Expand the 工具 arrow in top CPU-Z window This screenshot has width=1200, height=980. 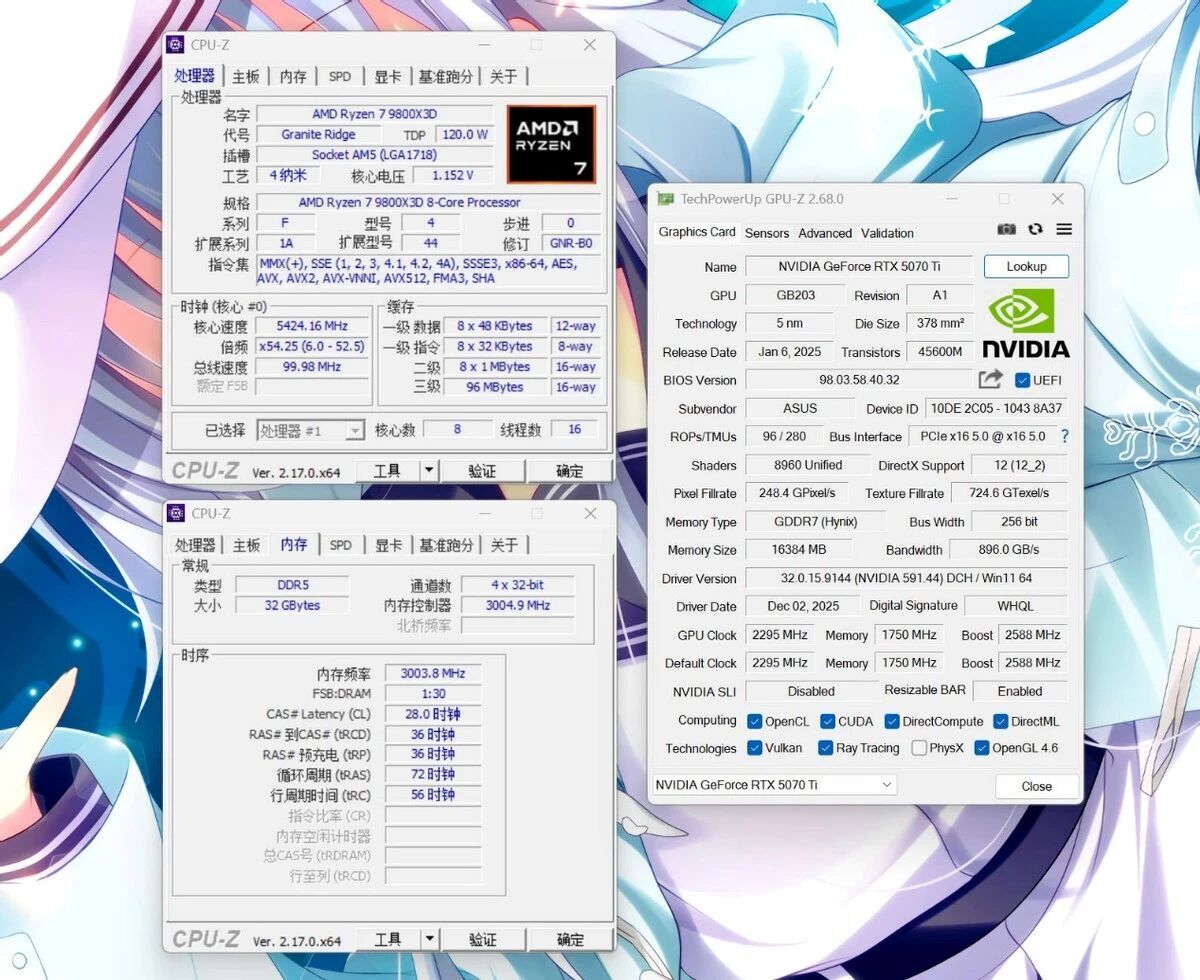(x=429, y=470)
